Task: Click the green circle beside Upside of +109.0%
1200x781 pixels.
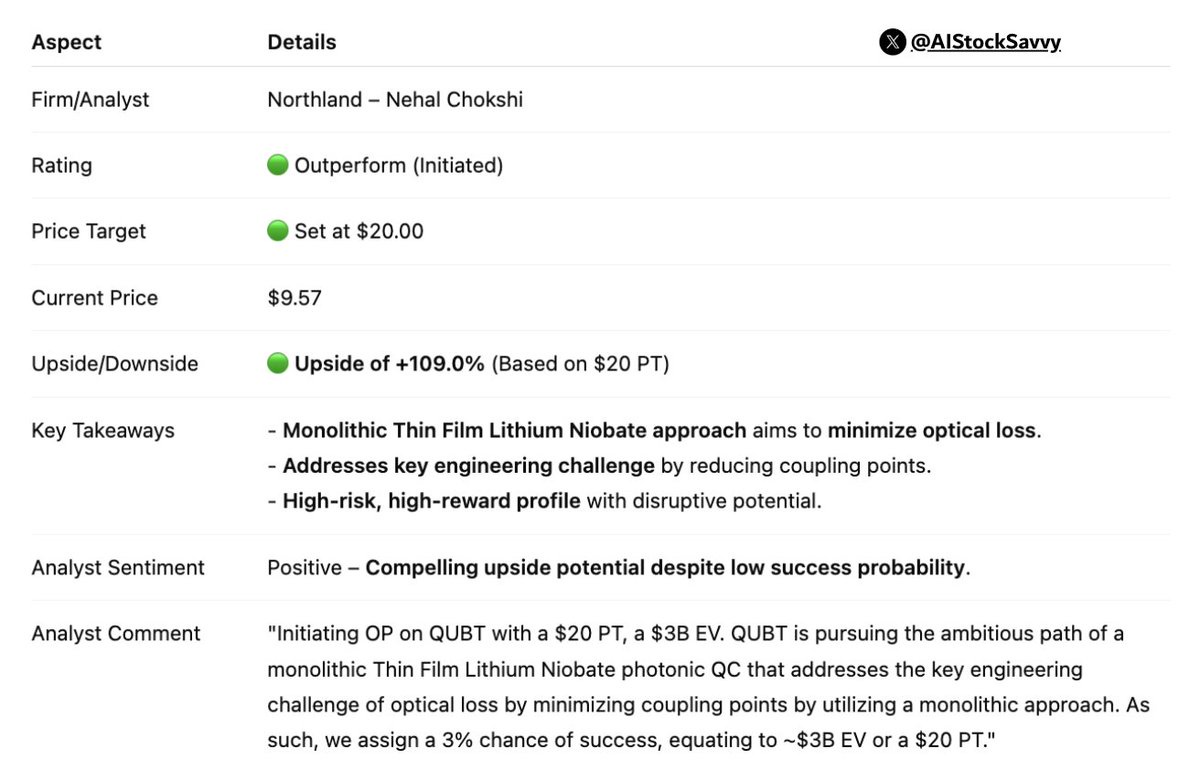Action: coord(278,364)
